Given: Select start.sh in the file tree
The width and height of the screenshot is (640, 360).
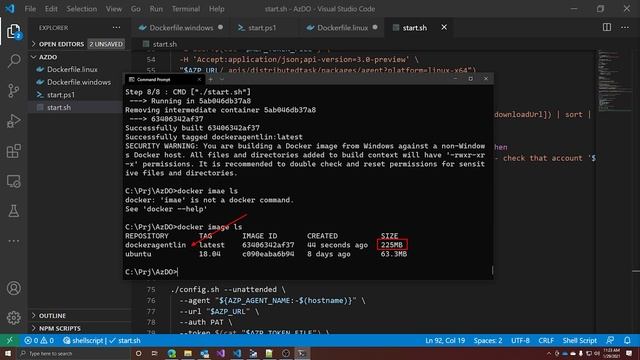Looking at the screenshot, I should pyautogui.click(x=79, y=107).
